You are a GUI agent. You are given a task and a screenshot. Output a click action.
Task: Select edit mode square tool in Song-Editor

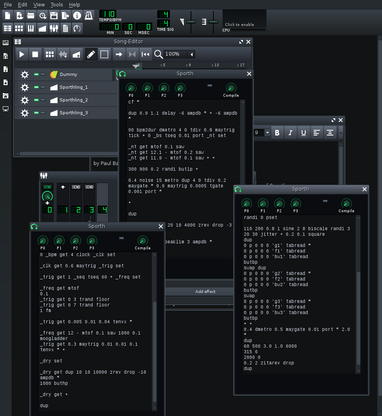104,54
